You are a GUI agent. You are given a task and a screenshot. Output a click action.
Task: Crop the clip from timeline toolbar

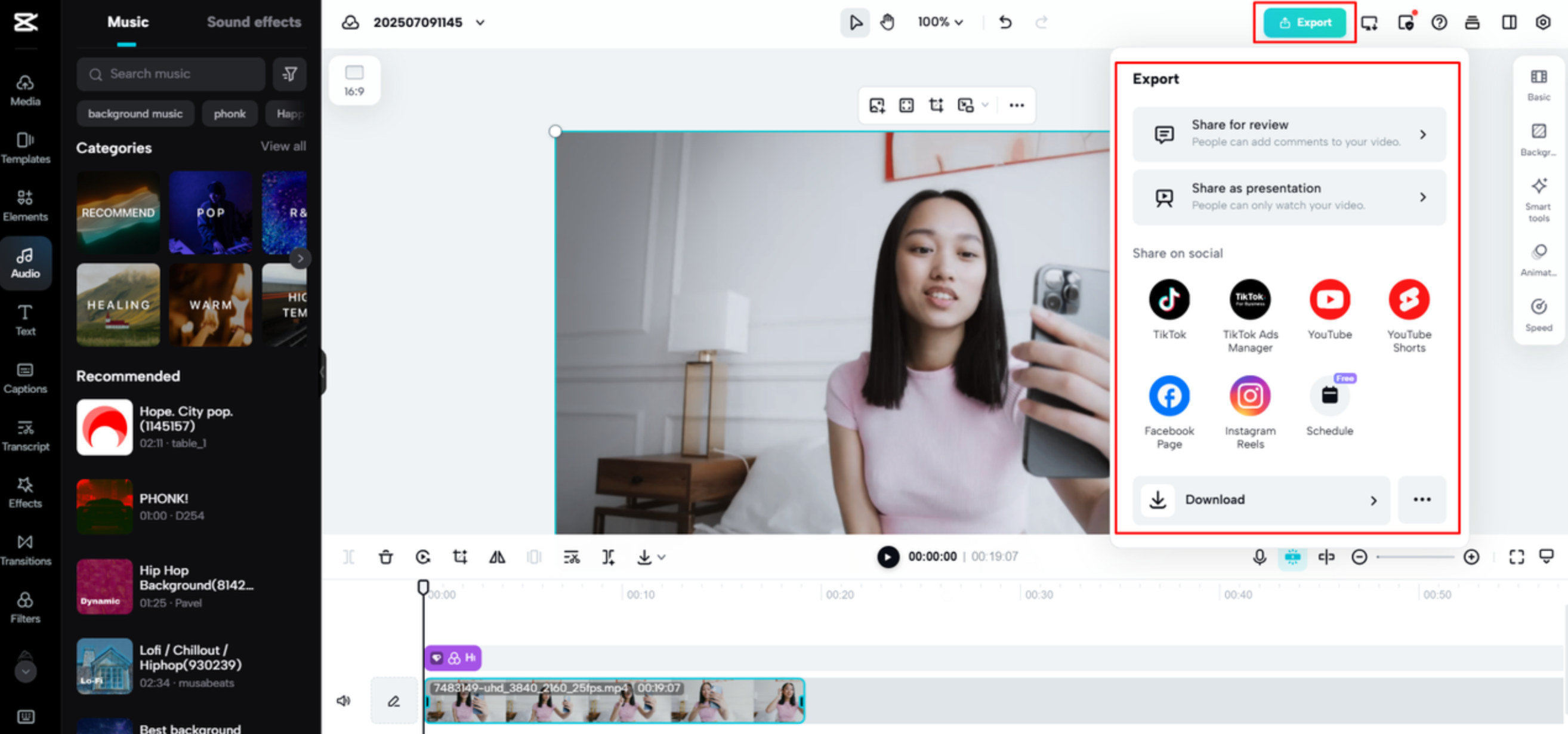tap(460, 557)
